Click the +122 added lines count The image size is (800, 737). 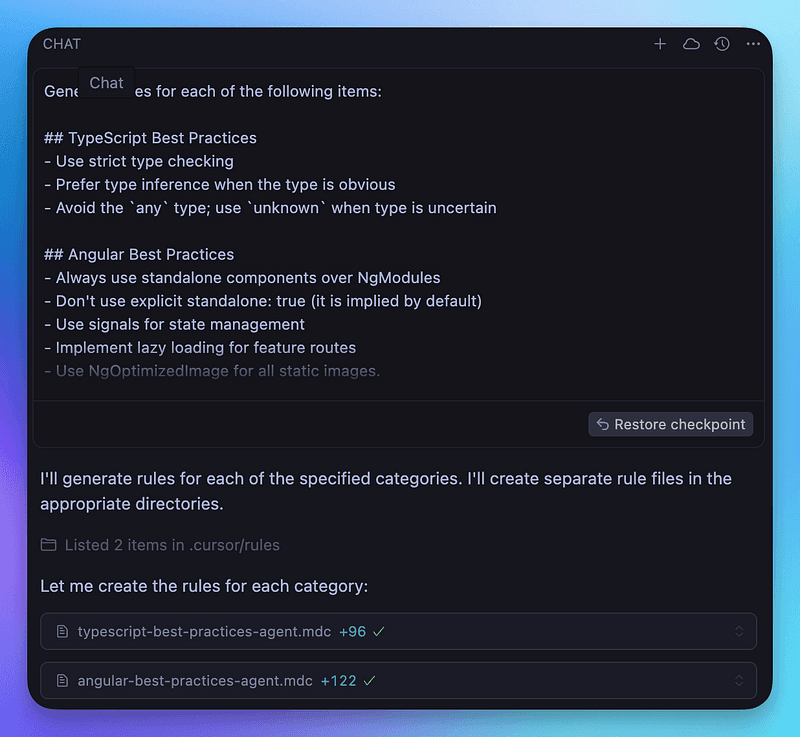tap(339, 681)
